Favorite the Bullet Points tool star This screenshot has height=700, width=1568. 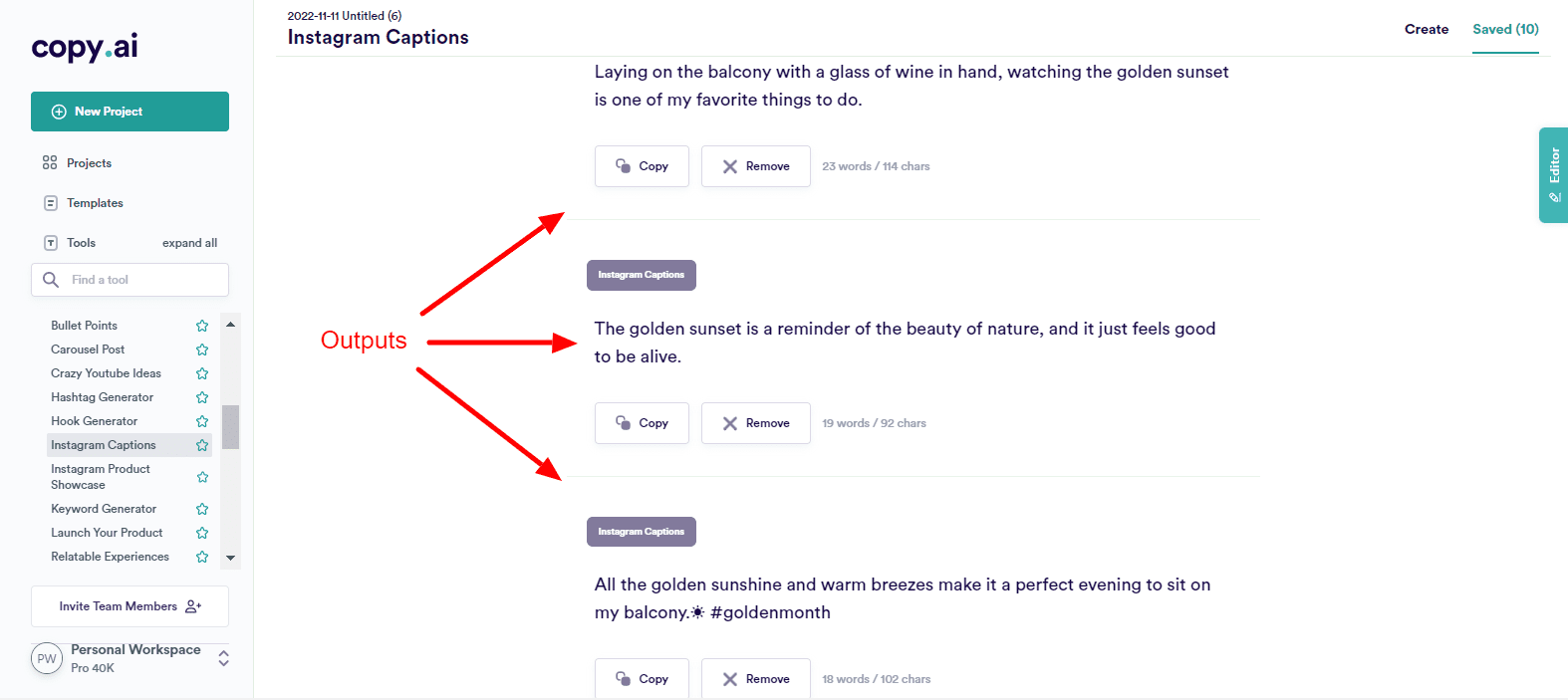tap(202, 326)
